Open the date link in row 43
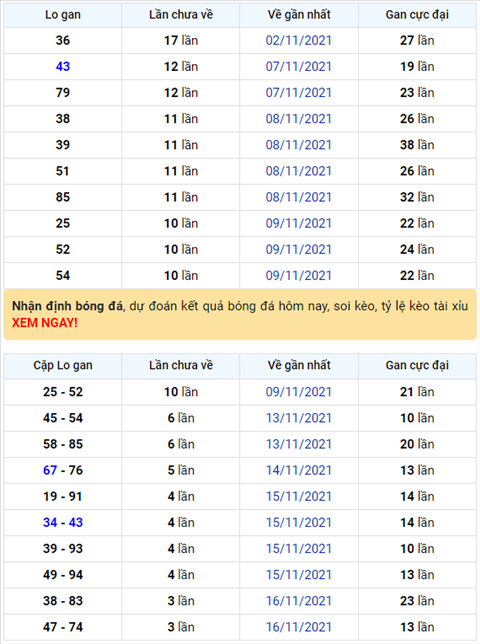 coord(299,67)
